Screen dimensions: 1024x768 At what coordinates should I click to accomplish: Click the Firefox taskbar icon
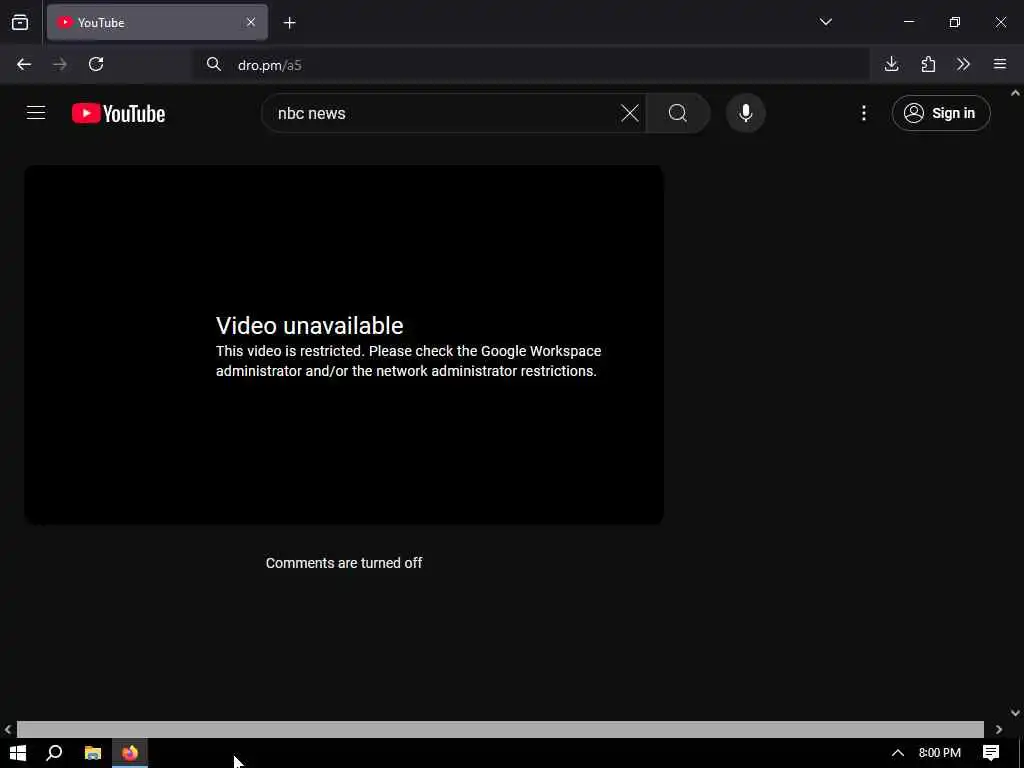(x=130, y=753)
